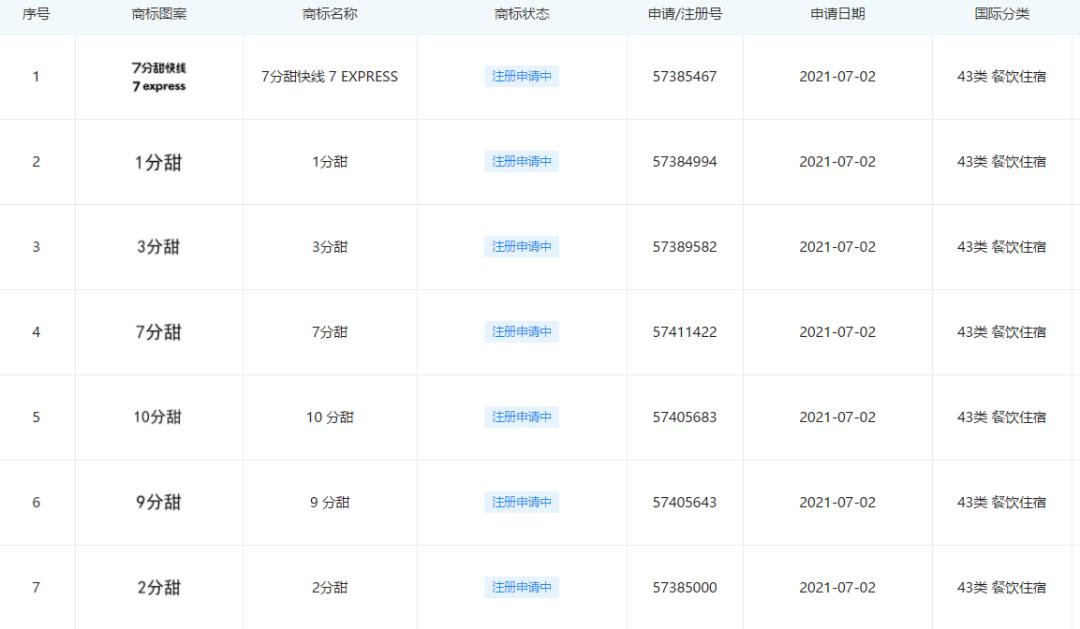Select trademark name 10 分甜 in name column
The height and width of the screenshot is (629, 1080).
(329, 417)
